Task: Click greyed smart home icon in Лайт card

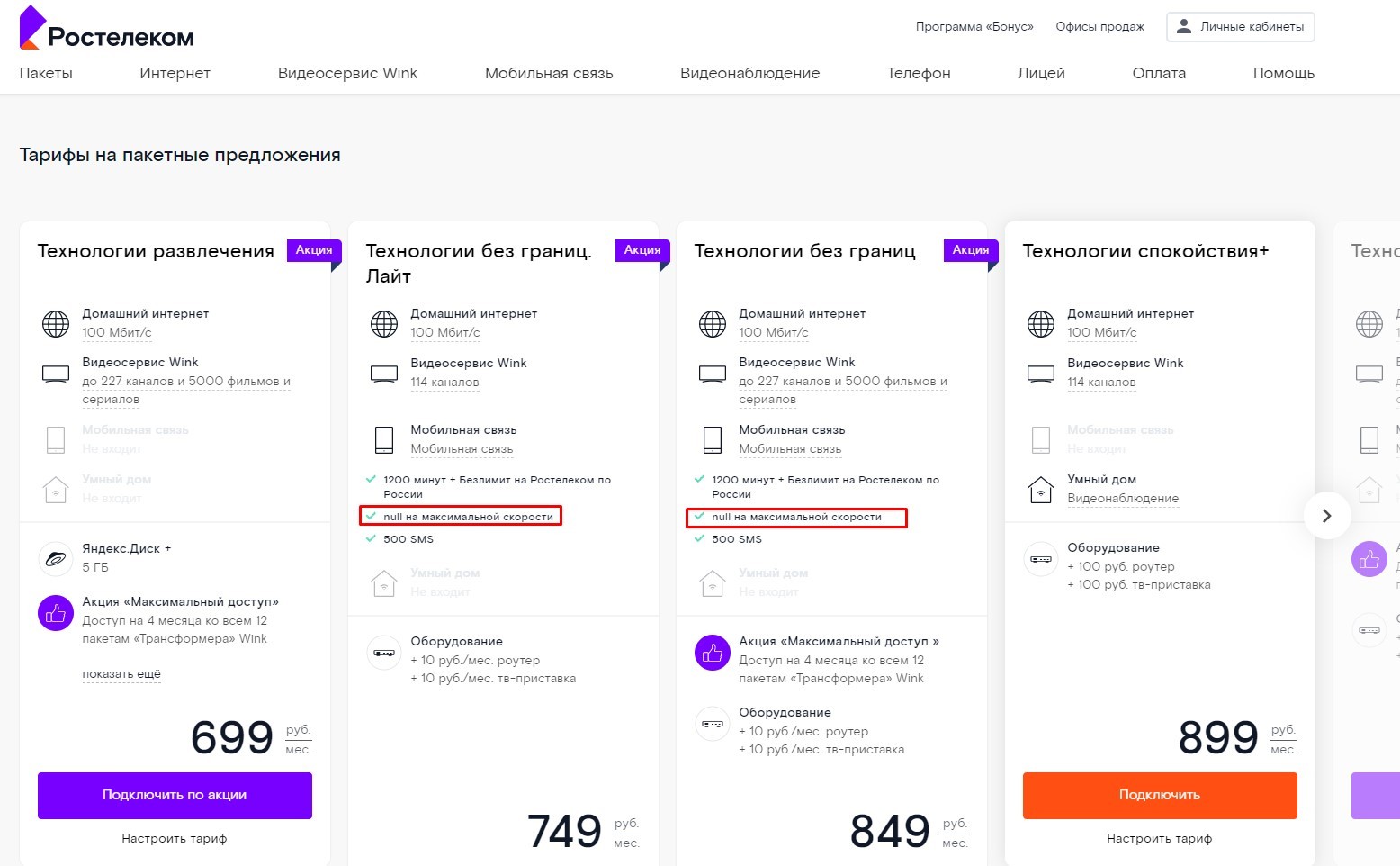Action: click(384, 582)
